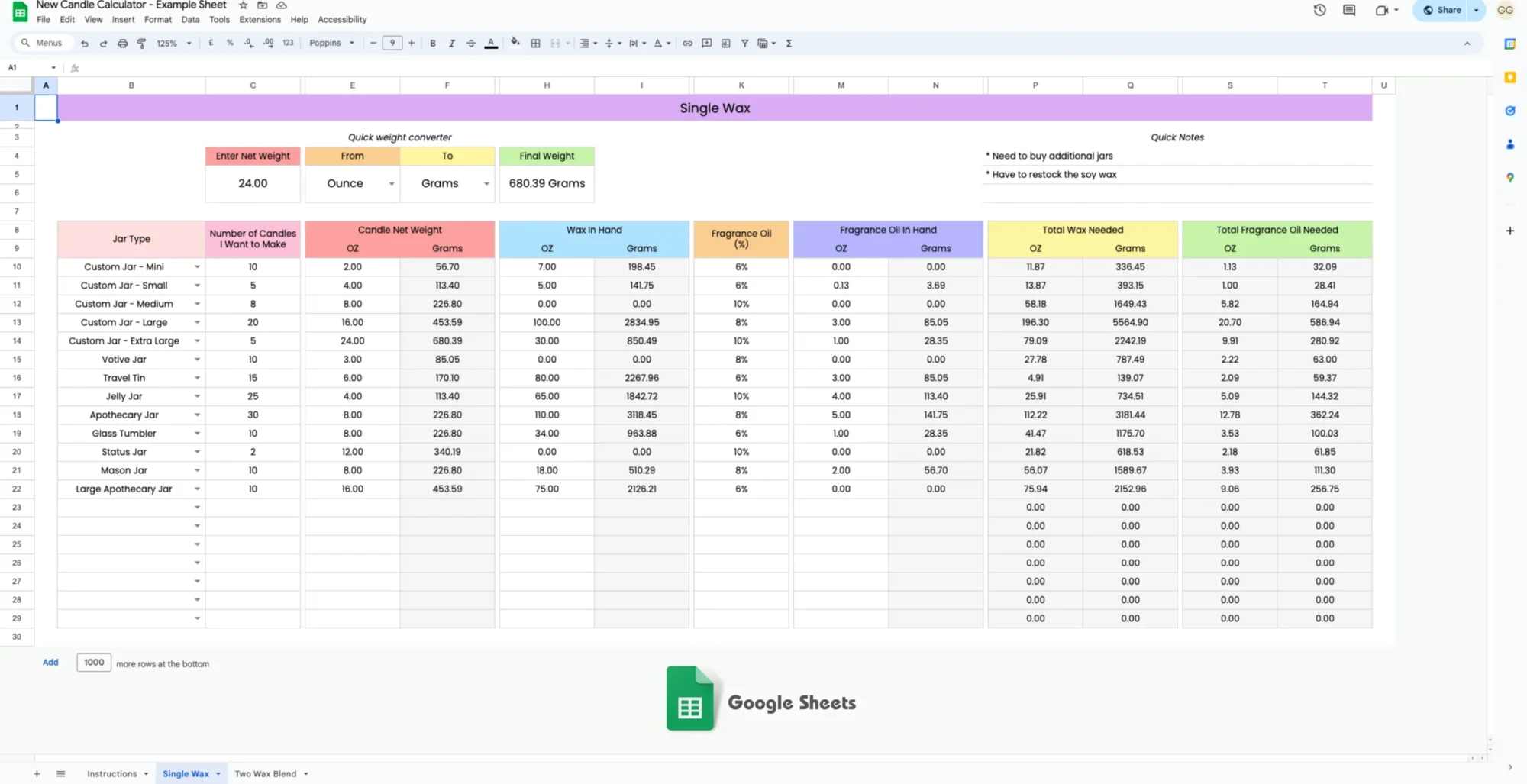Open the Format menu
The width and height of the screenshot is (1527, 784).
(x=158, y=20)
